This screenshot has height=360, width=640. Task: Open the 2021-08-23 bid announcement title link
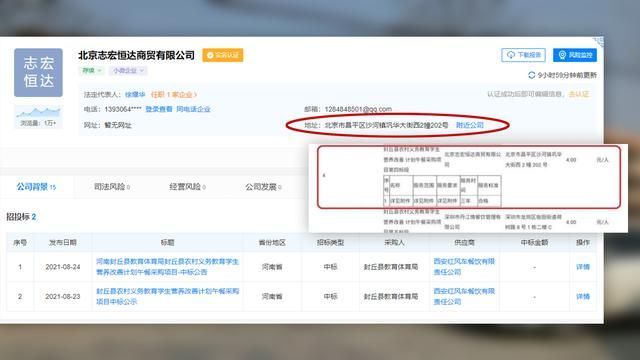click(167, 296)
